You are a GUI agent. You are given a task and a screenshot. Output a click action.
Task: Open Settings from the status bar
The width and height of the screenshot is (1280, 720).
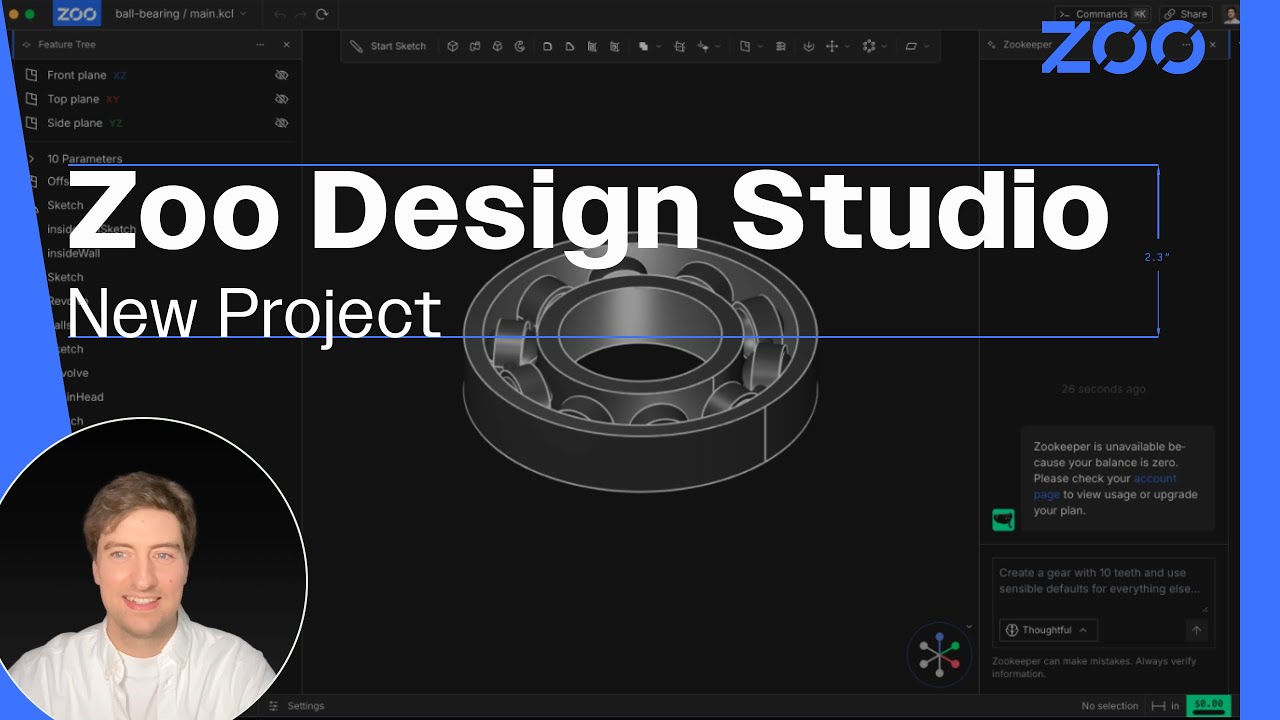pos(297,706)
